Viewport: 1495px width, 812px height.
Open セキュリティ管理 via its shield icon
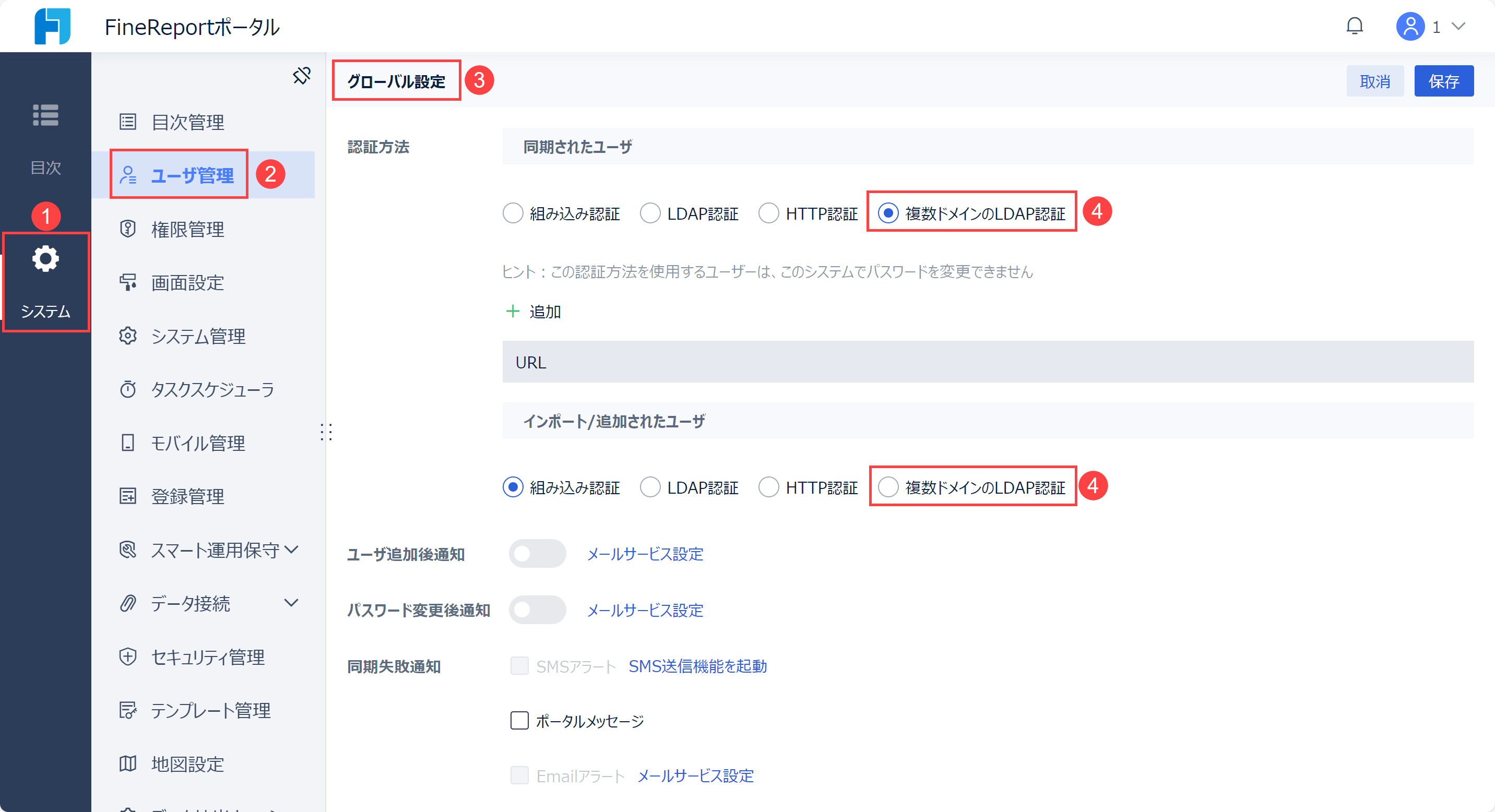tap(128, 656)
